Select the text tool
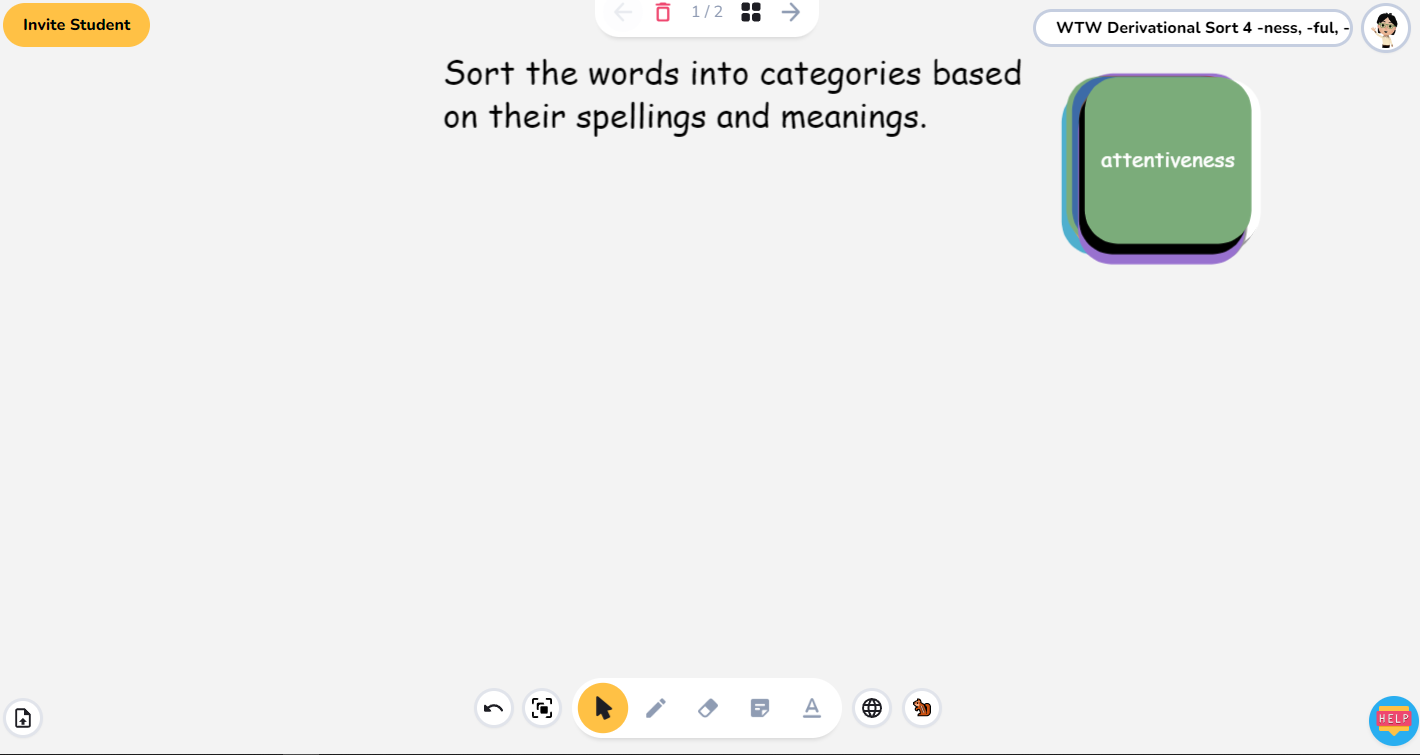Viewport: 1420px width, 755px height. click(811, 708)
